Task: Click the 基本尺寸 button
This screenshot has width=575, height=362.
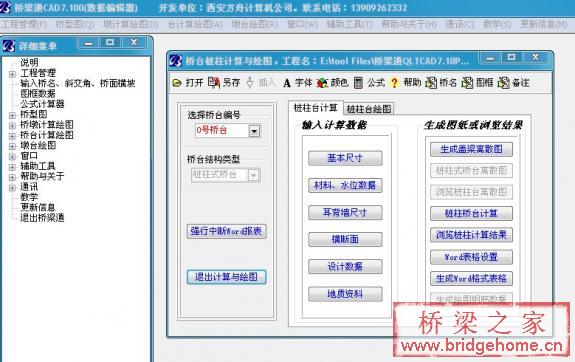Action: pos(345,158)
